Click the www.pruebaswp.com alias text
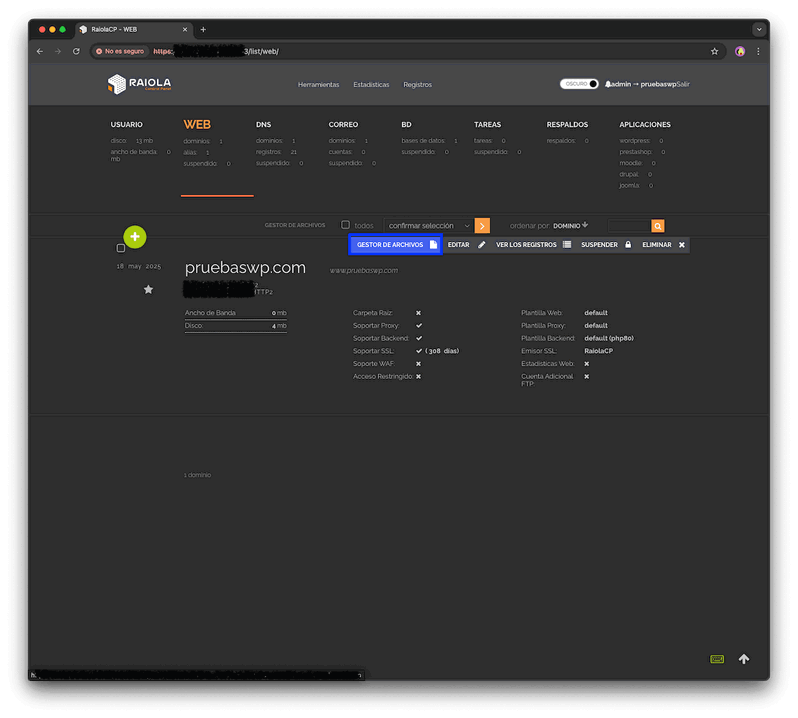Screen dimensions: 798x718 [363, 270]
